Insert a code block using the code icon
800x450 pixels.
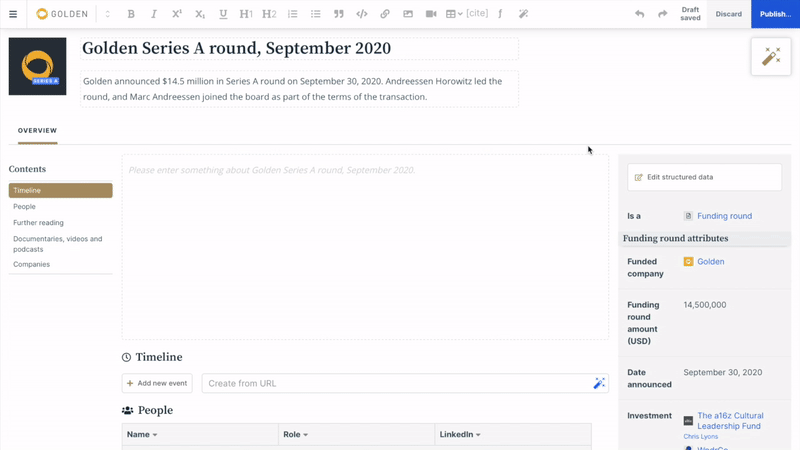pyautogui.click(x=362, y=14)
